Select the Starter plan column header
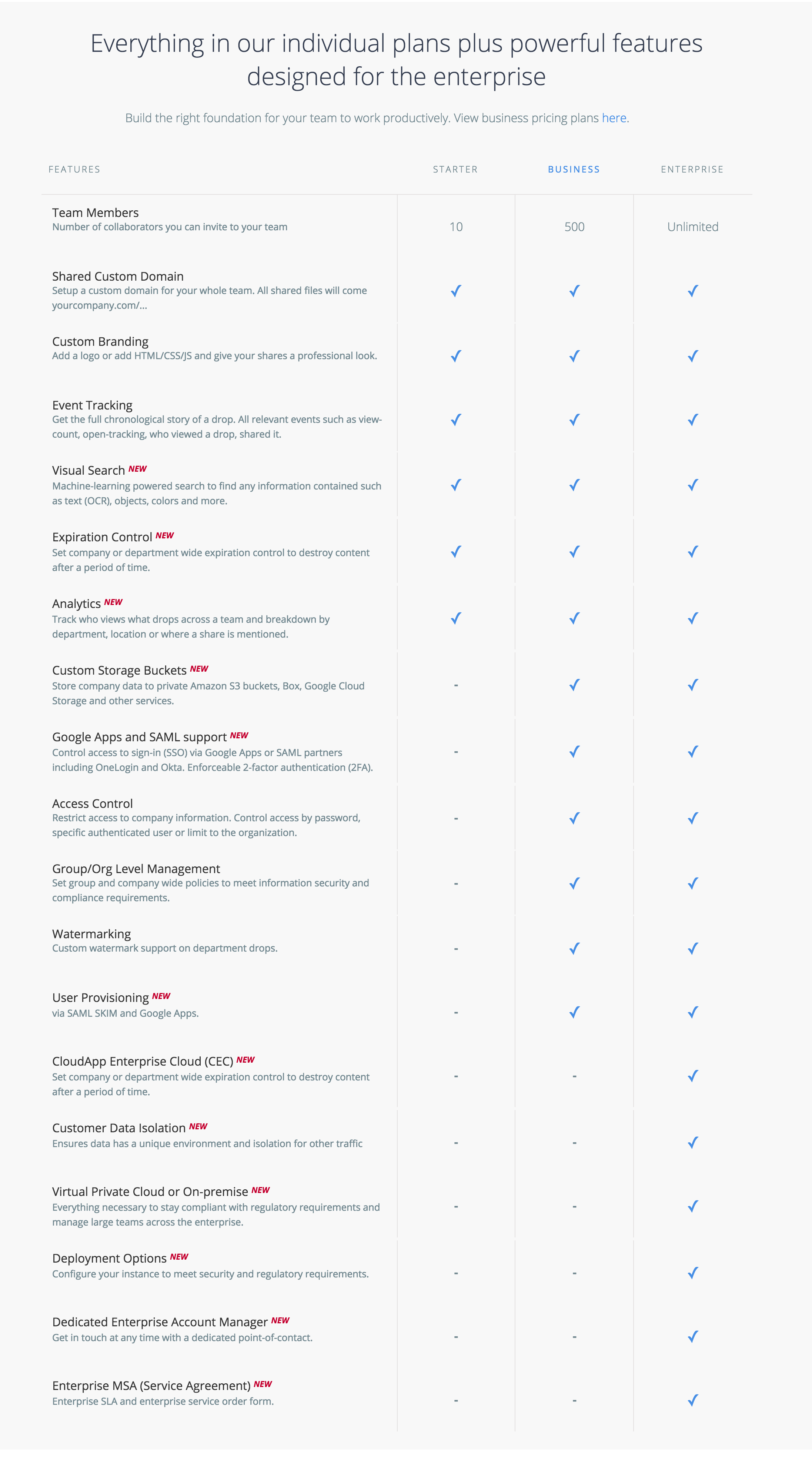The height and width of the screenshot is (1457, 812). (x=455, y=169)
